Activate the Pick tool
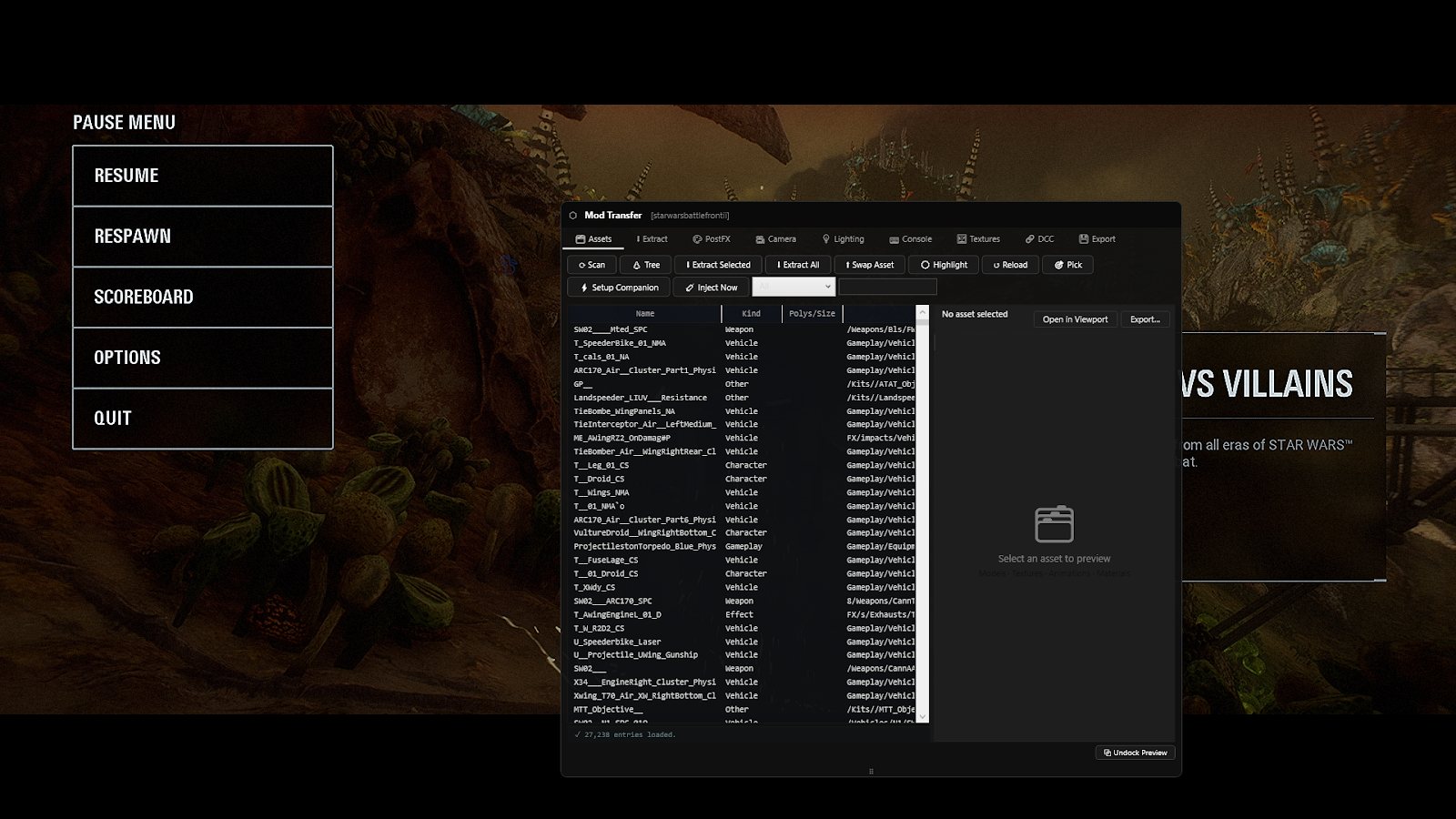Image resolution: width=1456 pixels, height=819 pixels. click(x=1068, y=265)
